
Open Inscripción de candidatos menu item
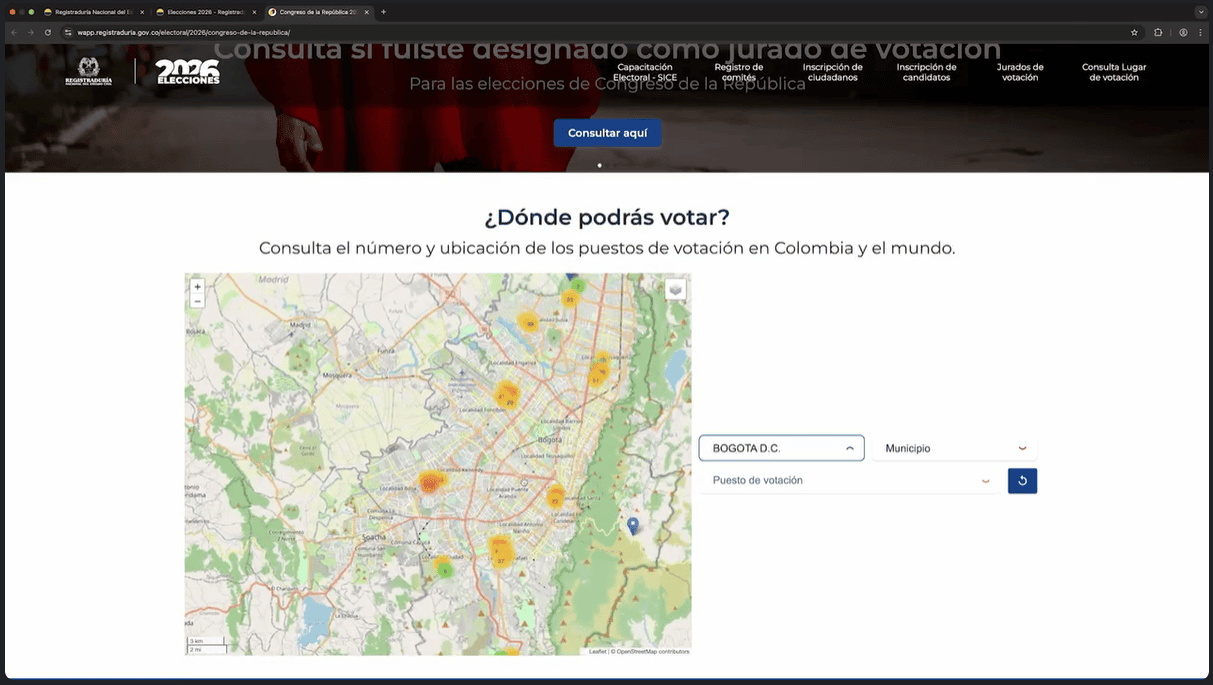926,72
